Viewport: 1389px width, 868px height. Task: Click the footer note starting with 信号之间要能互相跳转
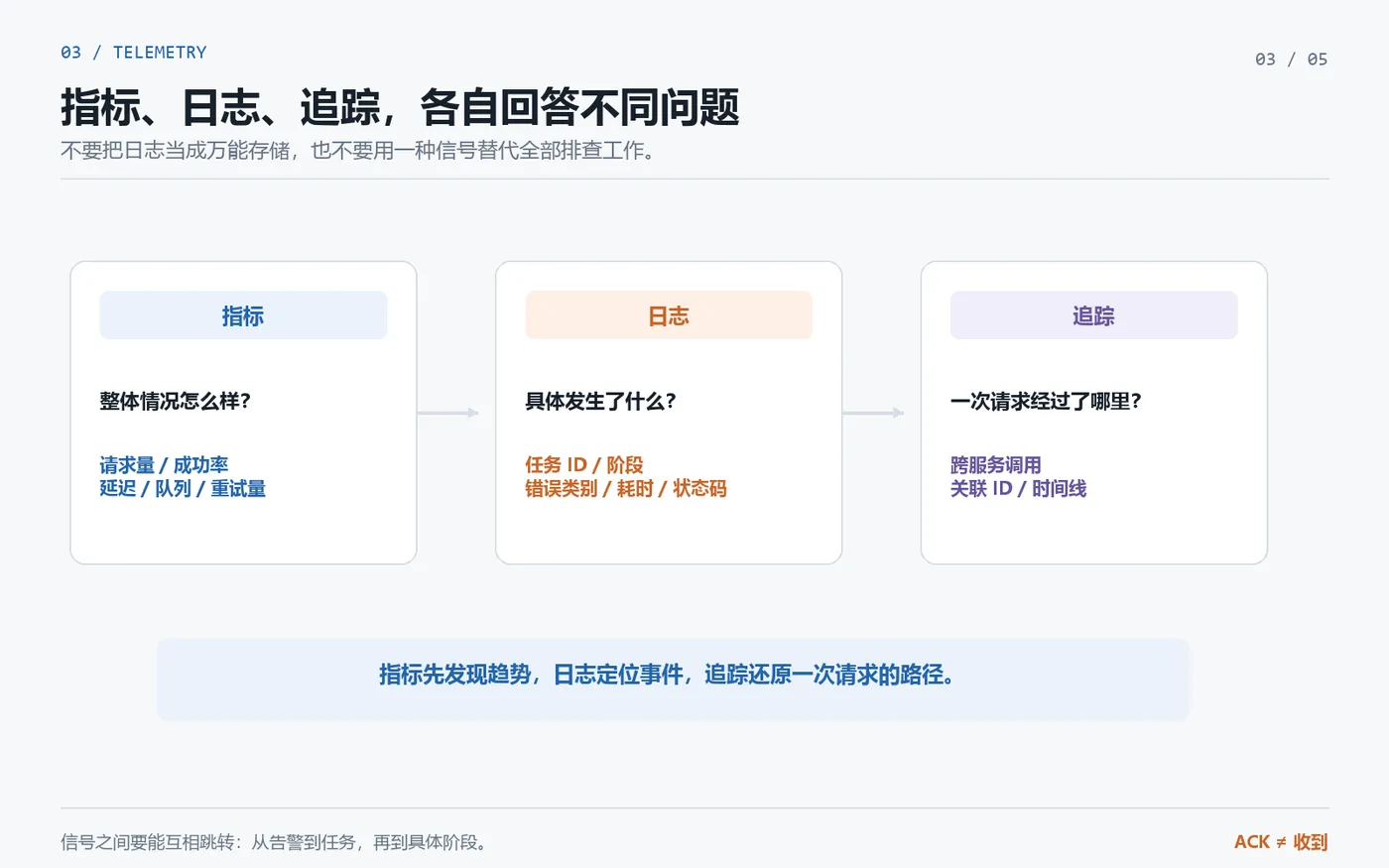click(x=276, y=842)
